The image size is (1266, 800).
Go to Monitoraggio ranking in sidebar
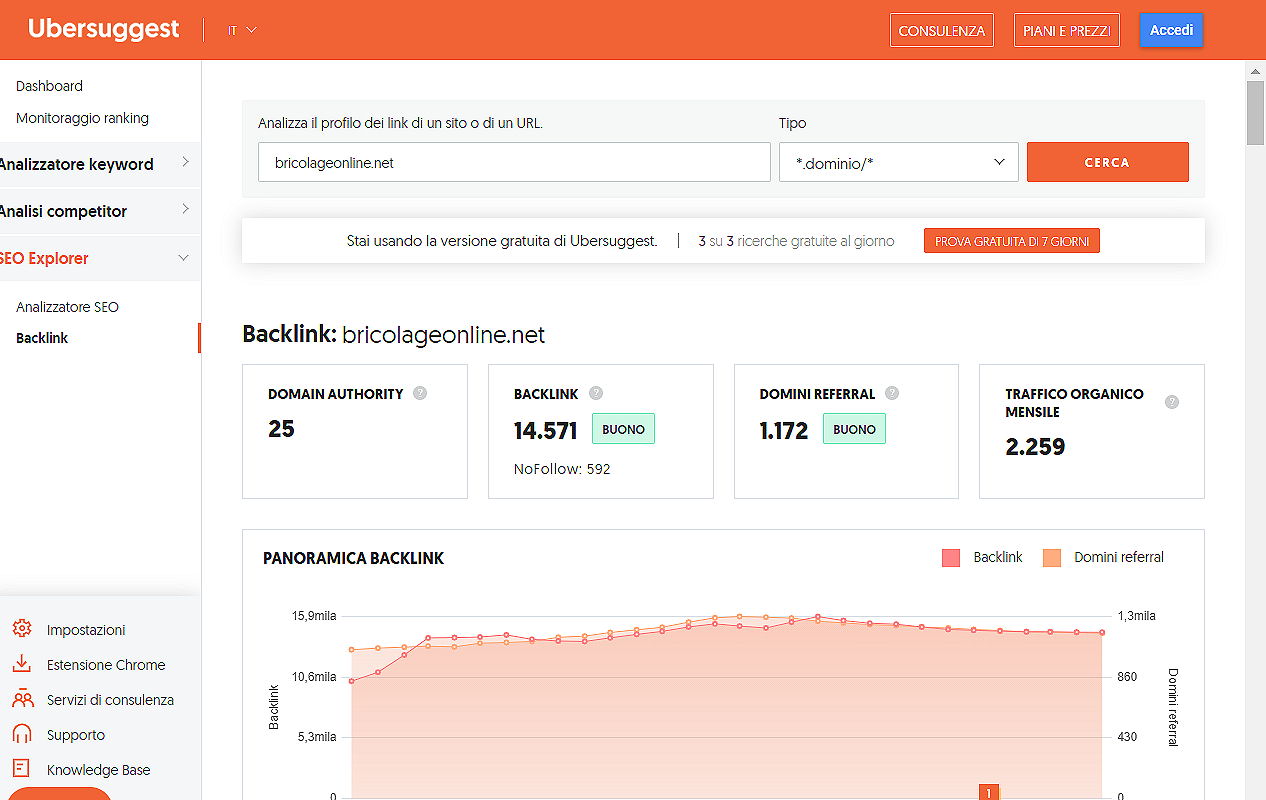click(82, 118)
